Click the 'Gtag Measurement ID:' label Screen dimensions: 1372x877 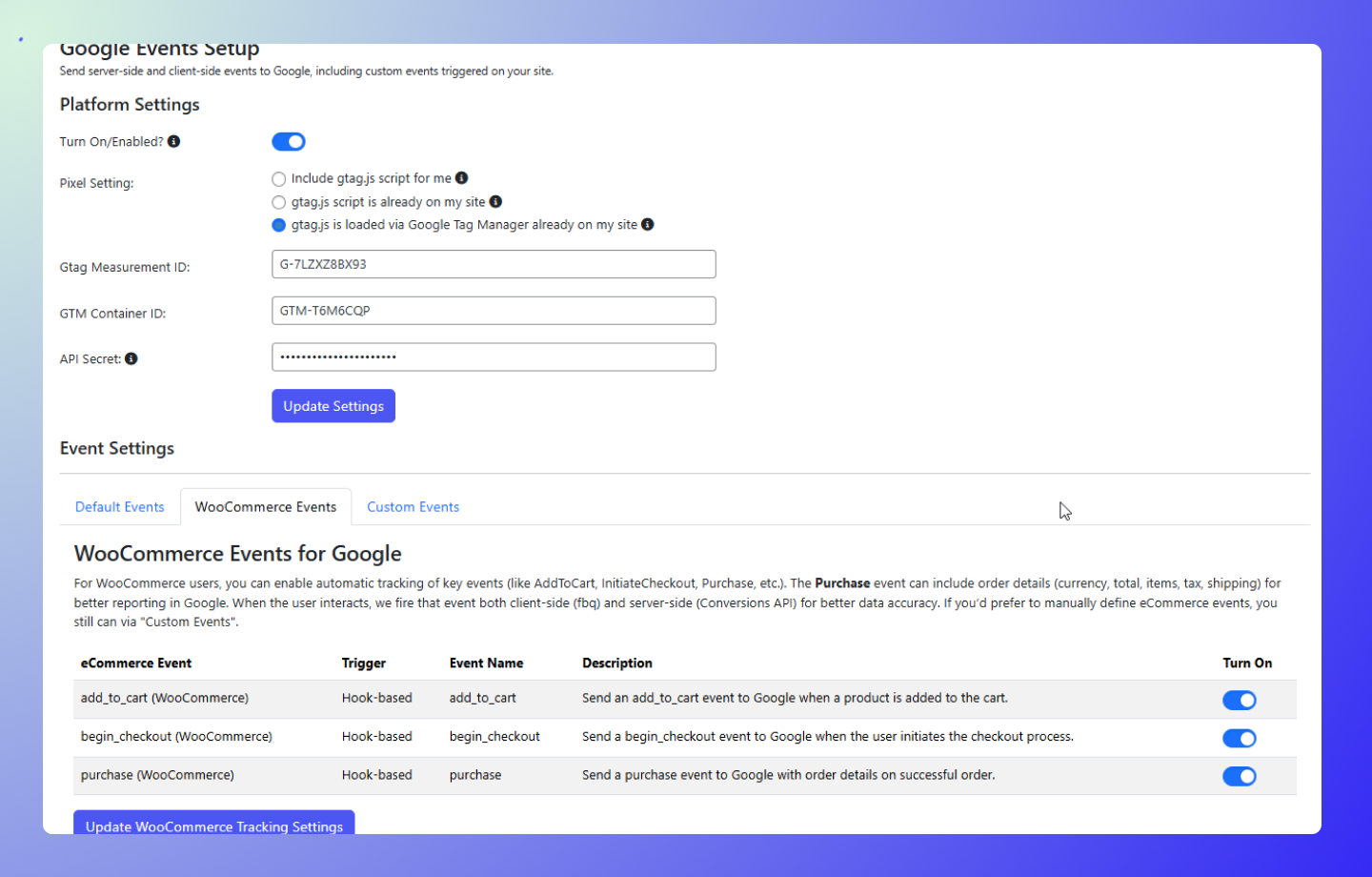125,267
